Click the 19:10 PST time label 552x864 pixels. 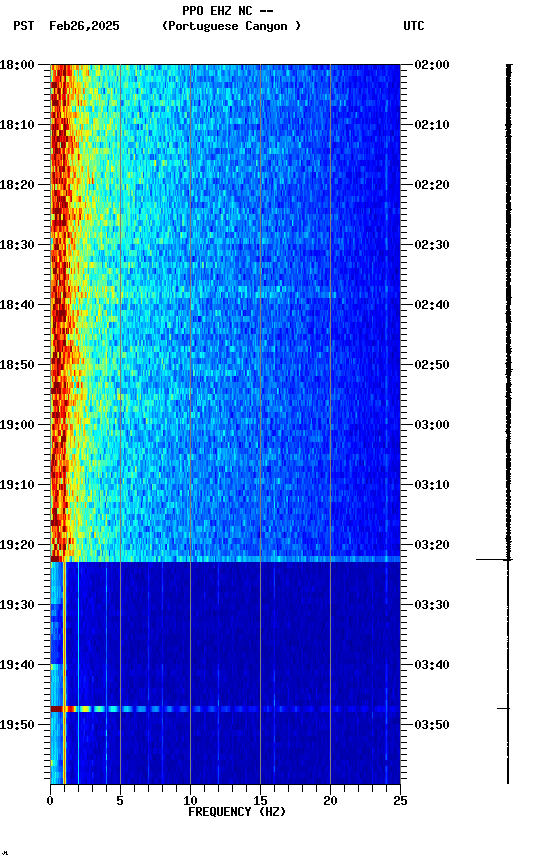17,485
